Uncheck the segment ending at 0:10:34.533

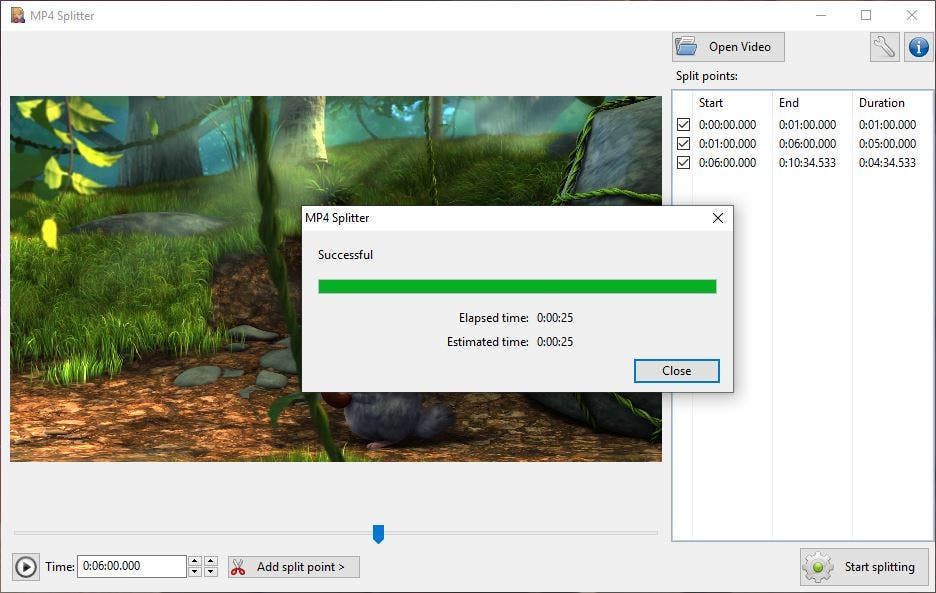click(x=683, y=163)
